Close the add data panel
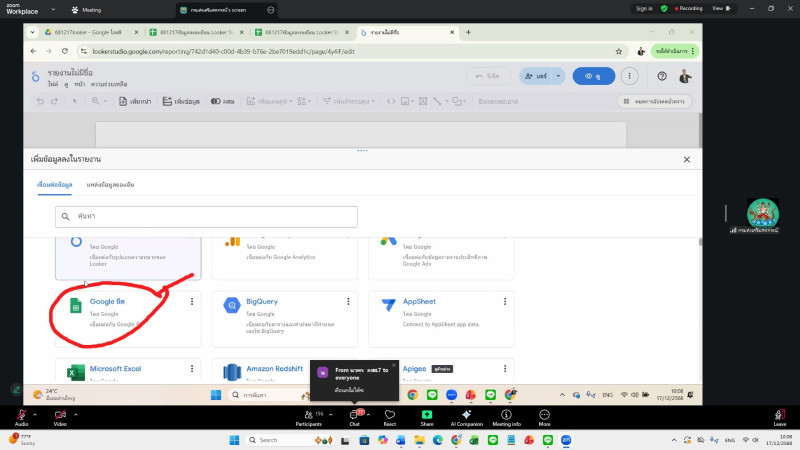The height and width of the screenshot is (450, 800). pos(686,159)
